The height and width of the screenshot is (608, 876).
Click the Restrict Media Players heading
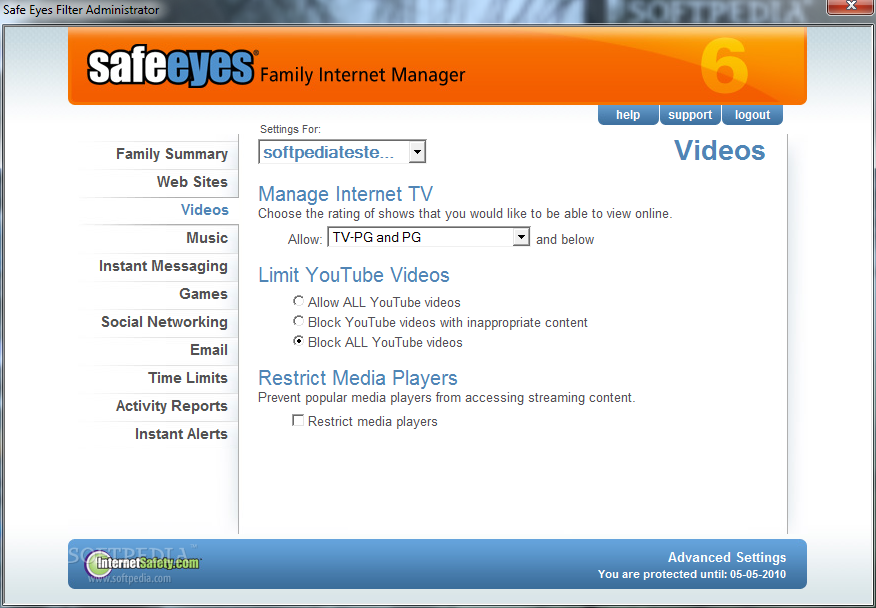(x=358, y=378)
